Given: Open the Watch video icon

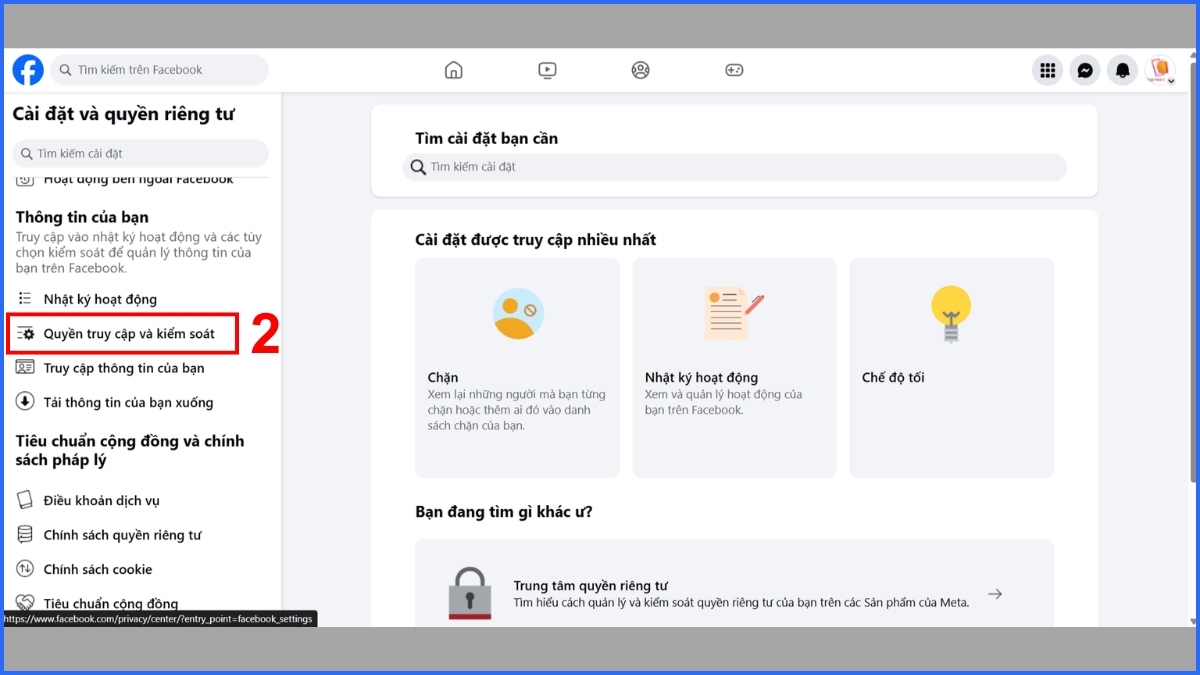Looking at the screenshot, I should (547, 70).
